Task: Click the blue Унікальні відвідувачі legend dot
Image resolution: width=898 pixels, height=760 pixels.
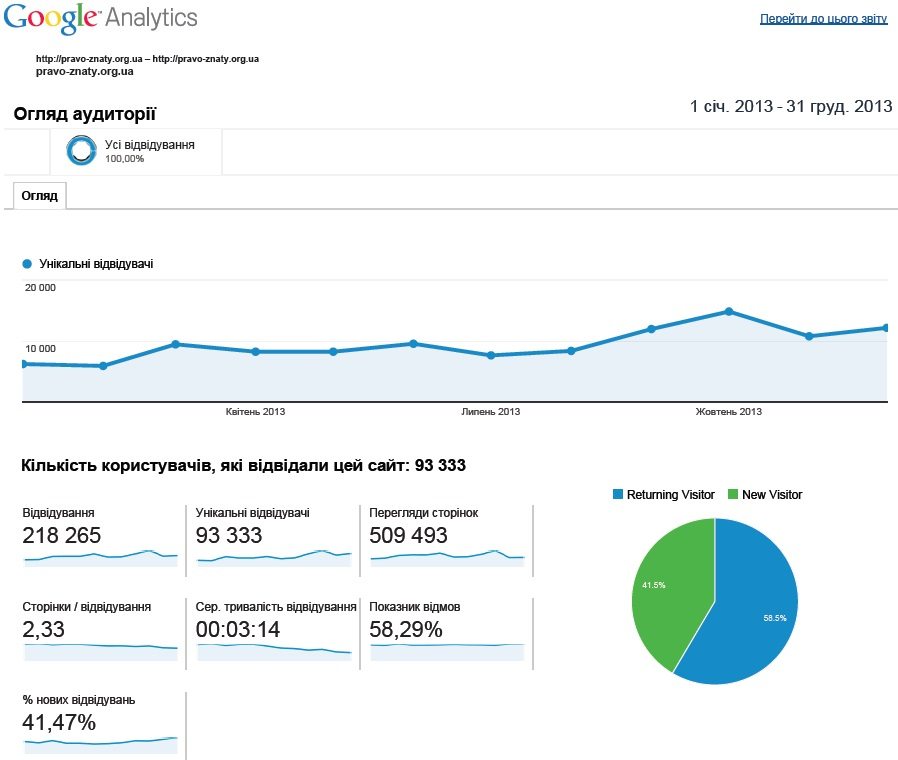Action: pyautogui.click(x=27, y=264)
